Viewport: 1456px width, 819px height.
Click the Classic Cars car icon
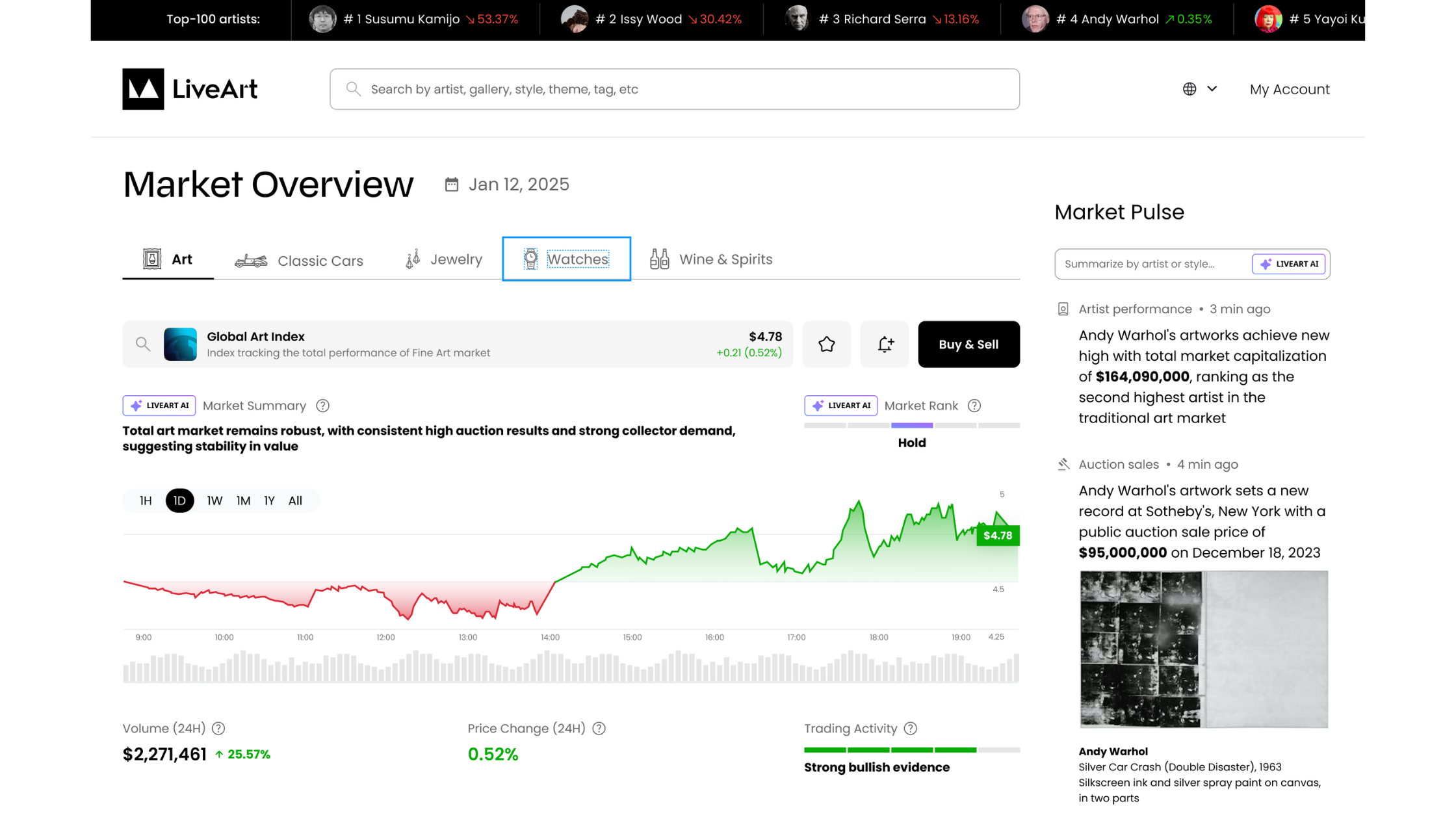pyautogui.click(x=251, y=261)
